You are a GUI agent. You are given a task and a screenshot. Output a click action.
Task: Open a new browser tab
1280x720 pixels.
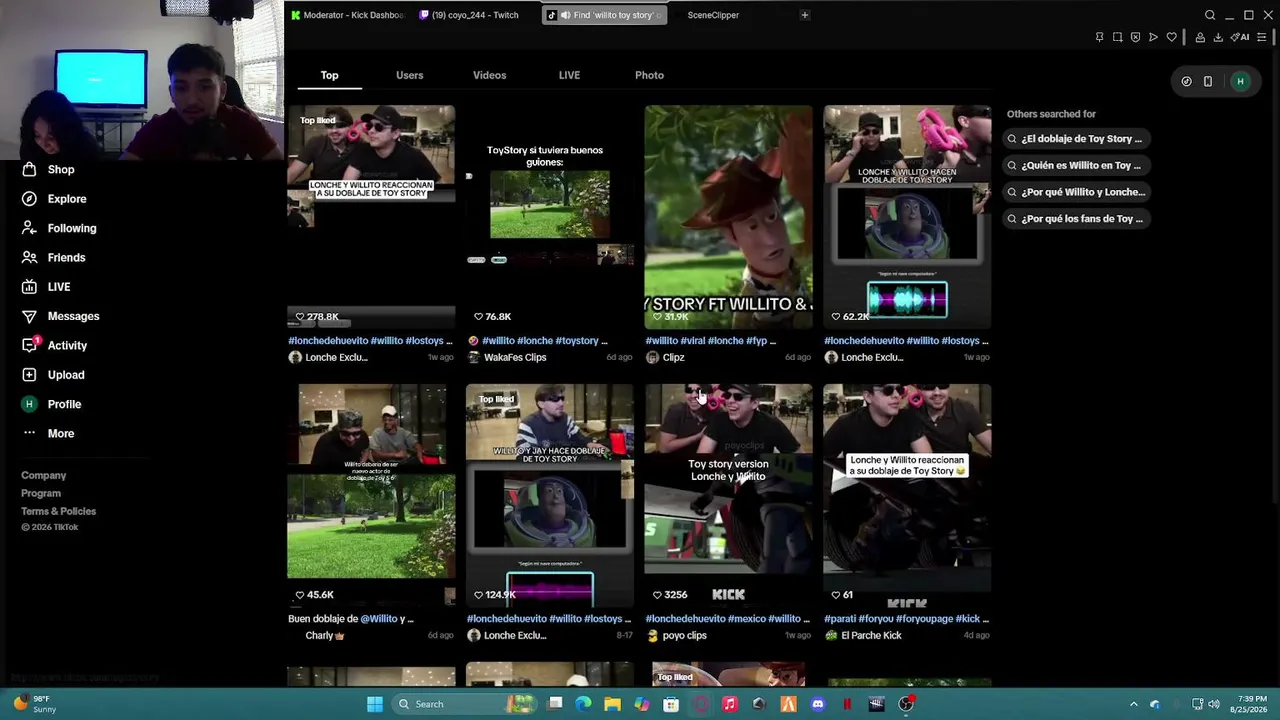[x=804, y=15]
